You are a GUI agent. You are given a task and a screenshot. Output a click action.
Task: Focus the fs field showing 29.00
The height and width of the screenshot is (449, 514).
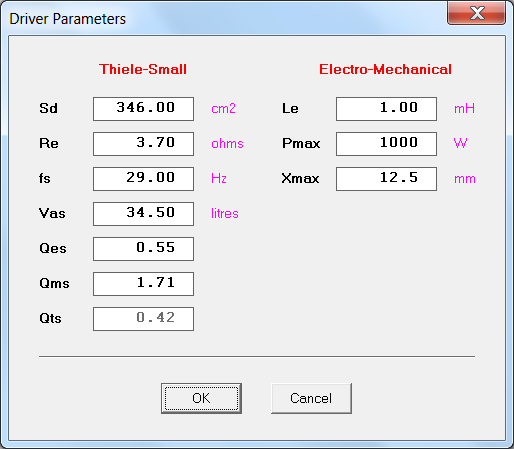[x=143, y=179]
